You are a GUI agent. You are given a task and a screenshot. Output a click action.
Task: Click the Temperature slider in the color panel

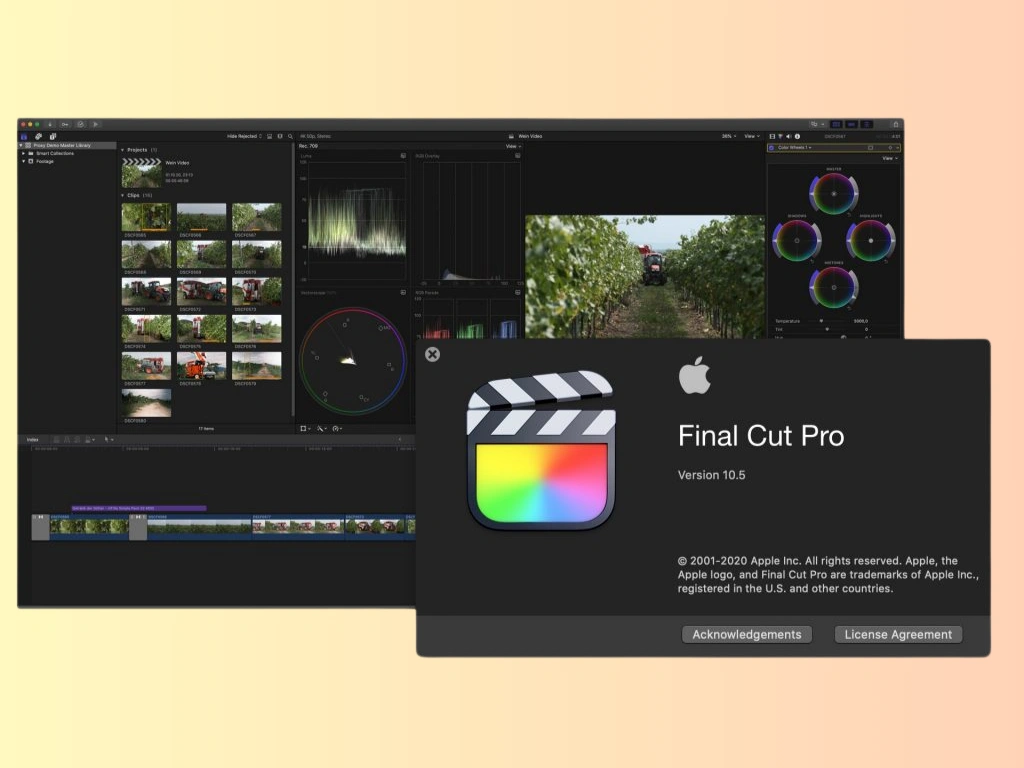820,320
